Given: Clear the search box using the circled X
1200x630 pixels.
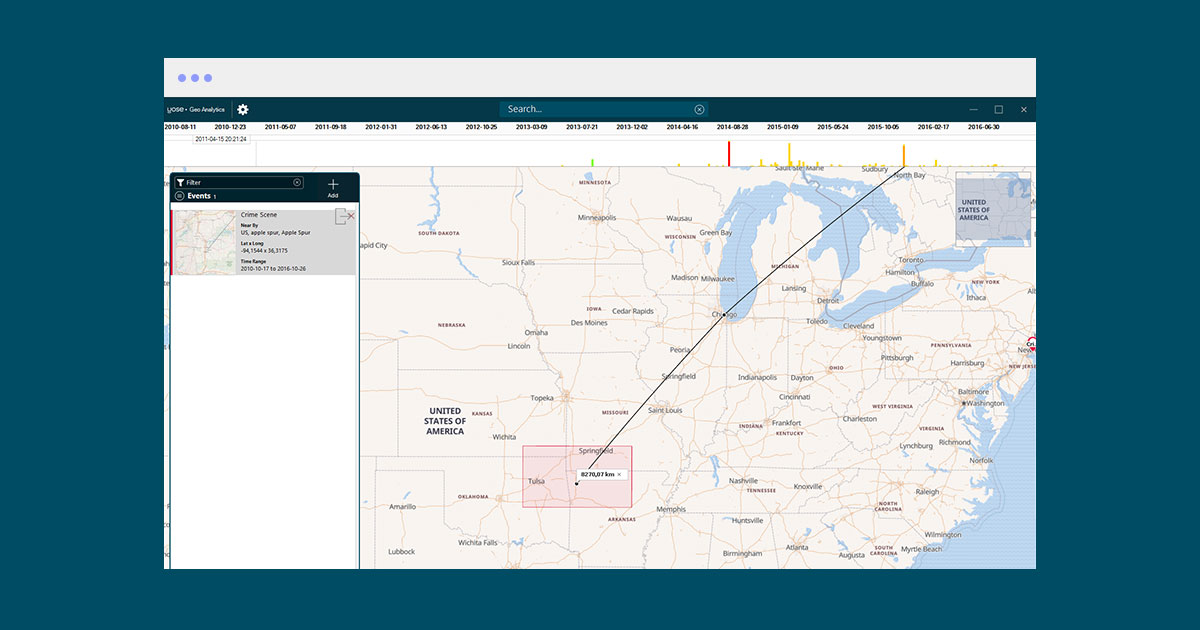Looking at the screenshot, I should point(699,109).
